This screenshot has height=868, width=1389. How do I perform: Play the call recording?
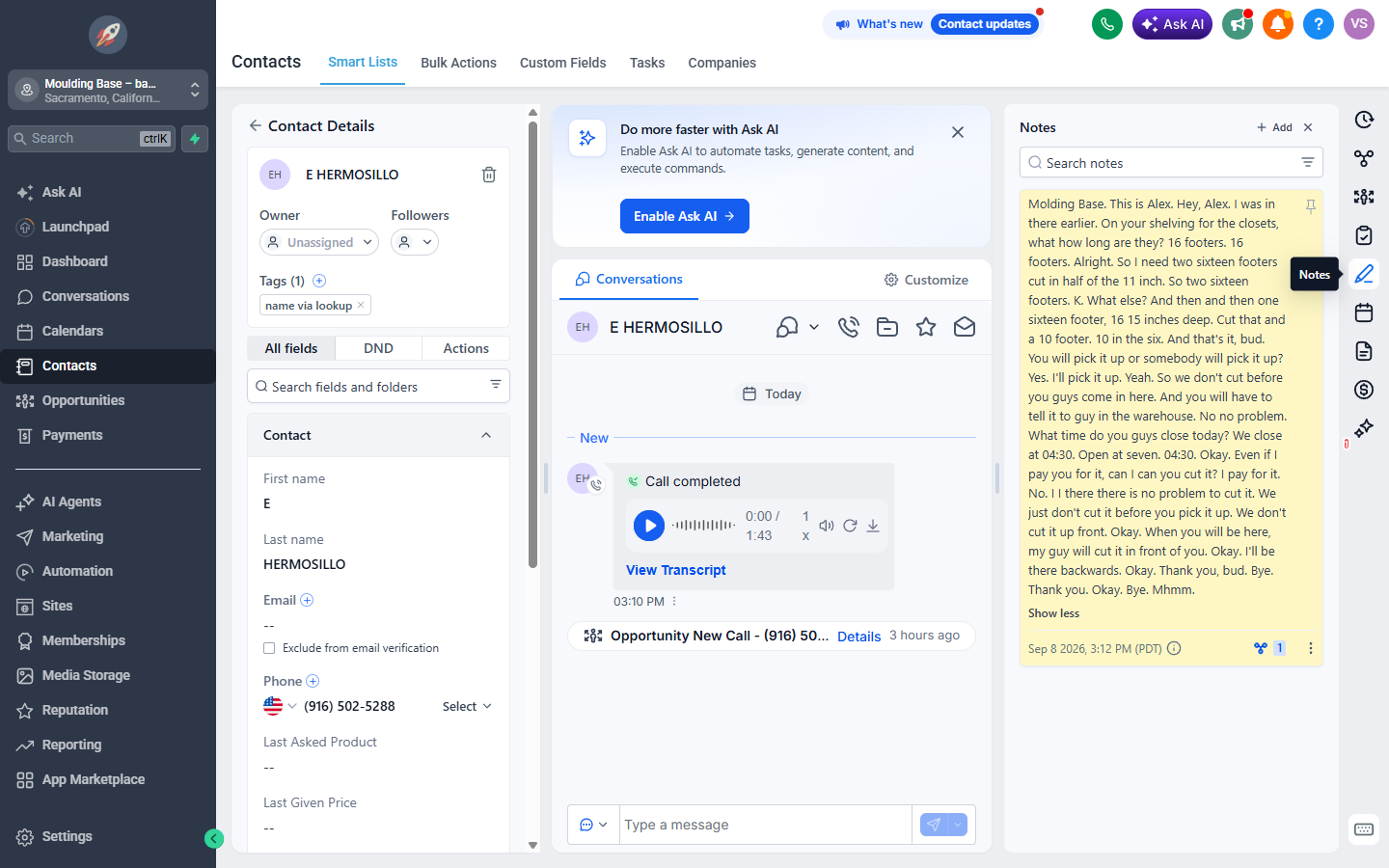point(649,526)
